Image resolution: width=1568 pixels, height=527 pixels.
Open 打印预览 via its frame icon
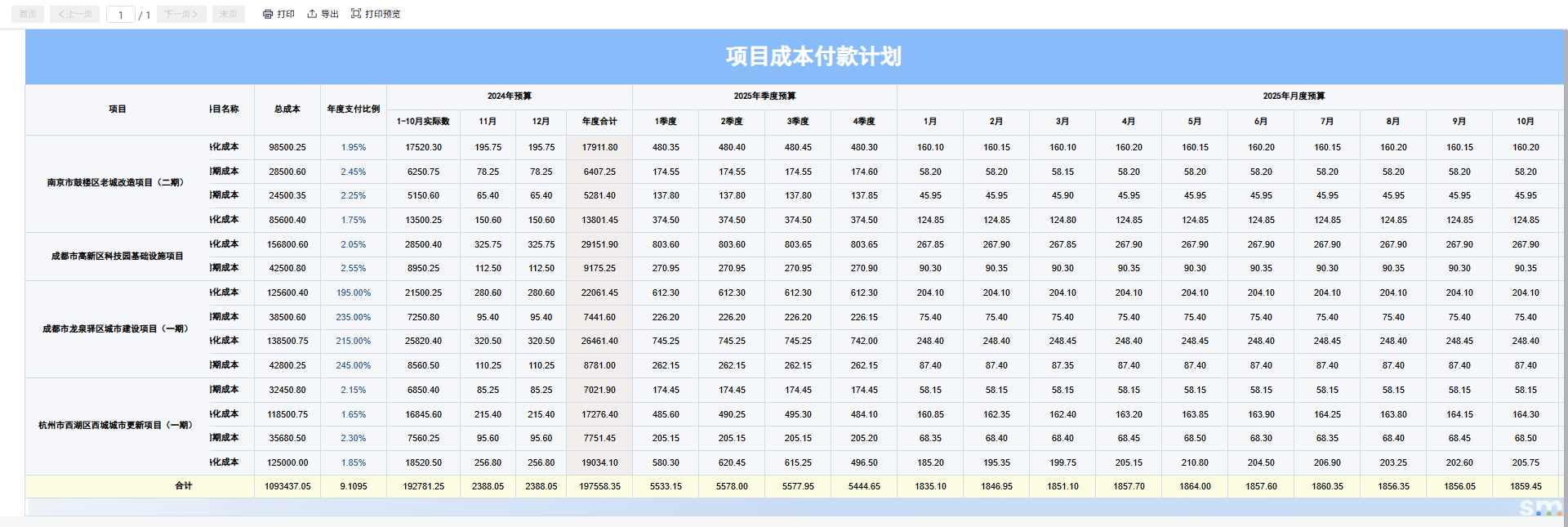point(356,14)
